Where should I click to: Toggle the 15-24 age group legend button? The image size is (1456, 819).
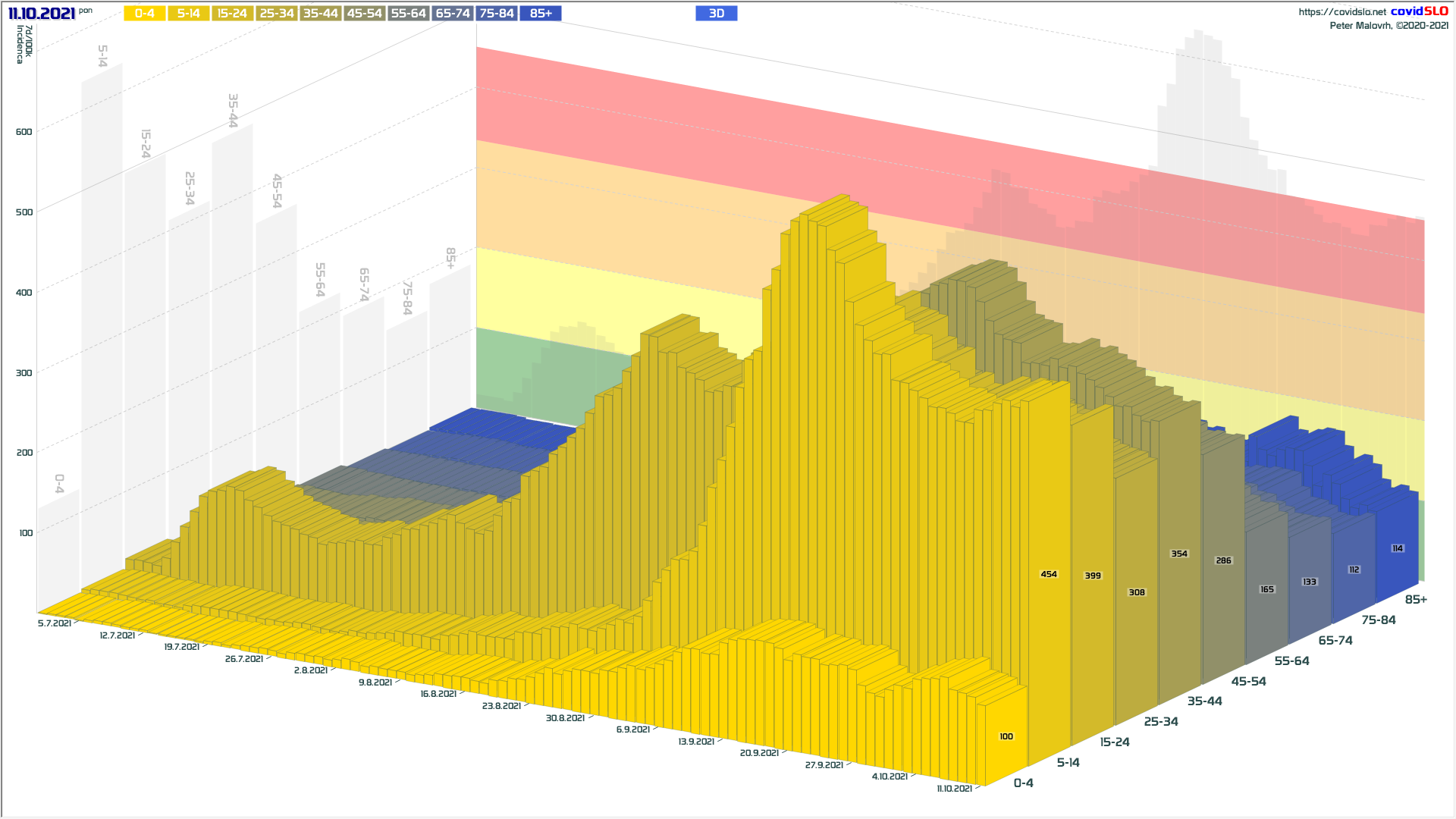coord(232,14)
